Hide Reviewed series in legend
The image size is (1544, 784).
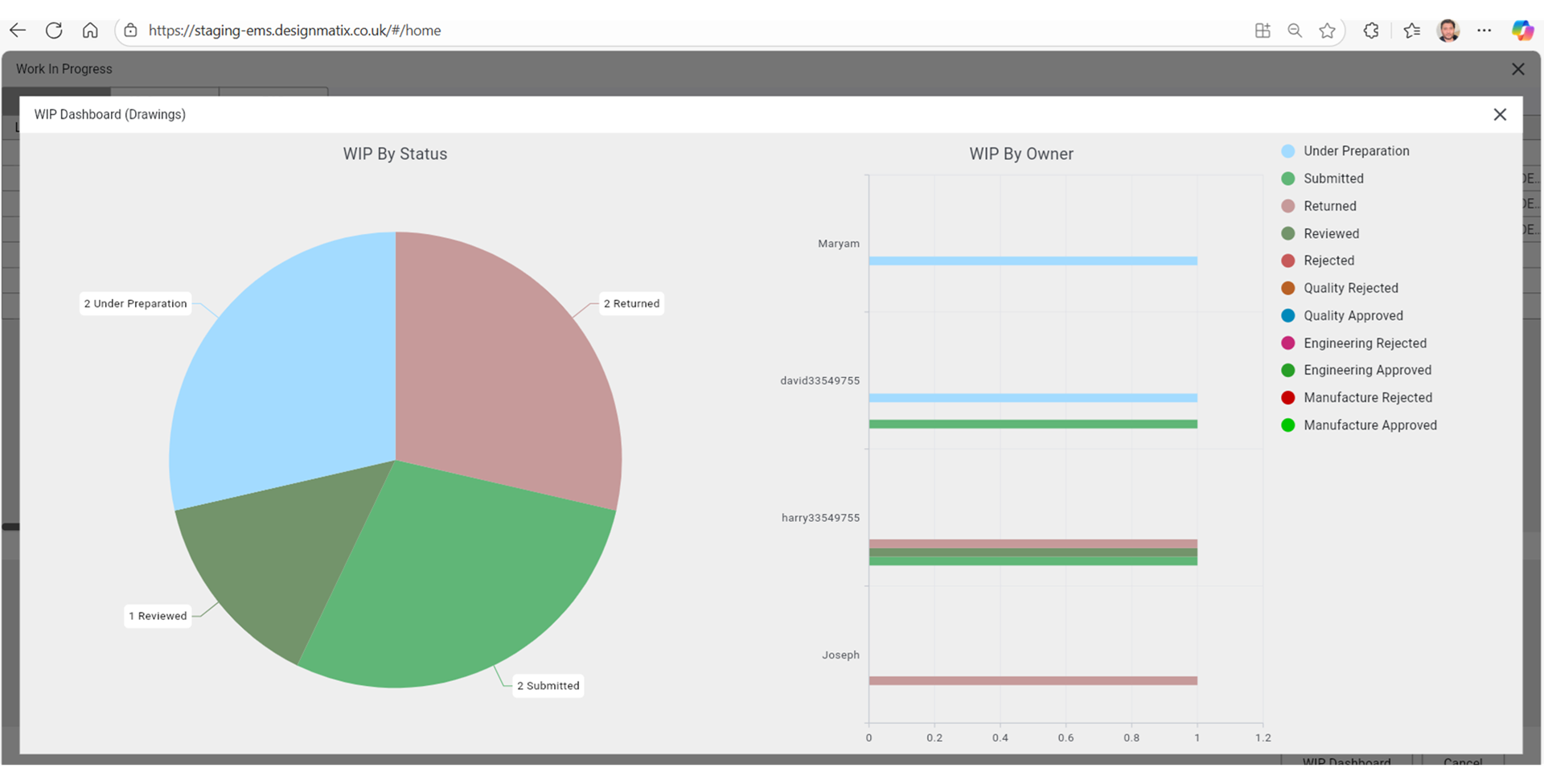tap(1331, 234)
